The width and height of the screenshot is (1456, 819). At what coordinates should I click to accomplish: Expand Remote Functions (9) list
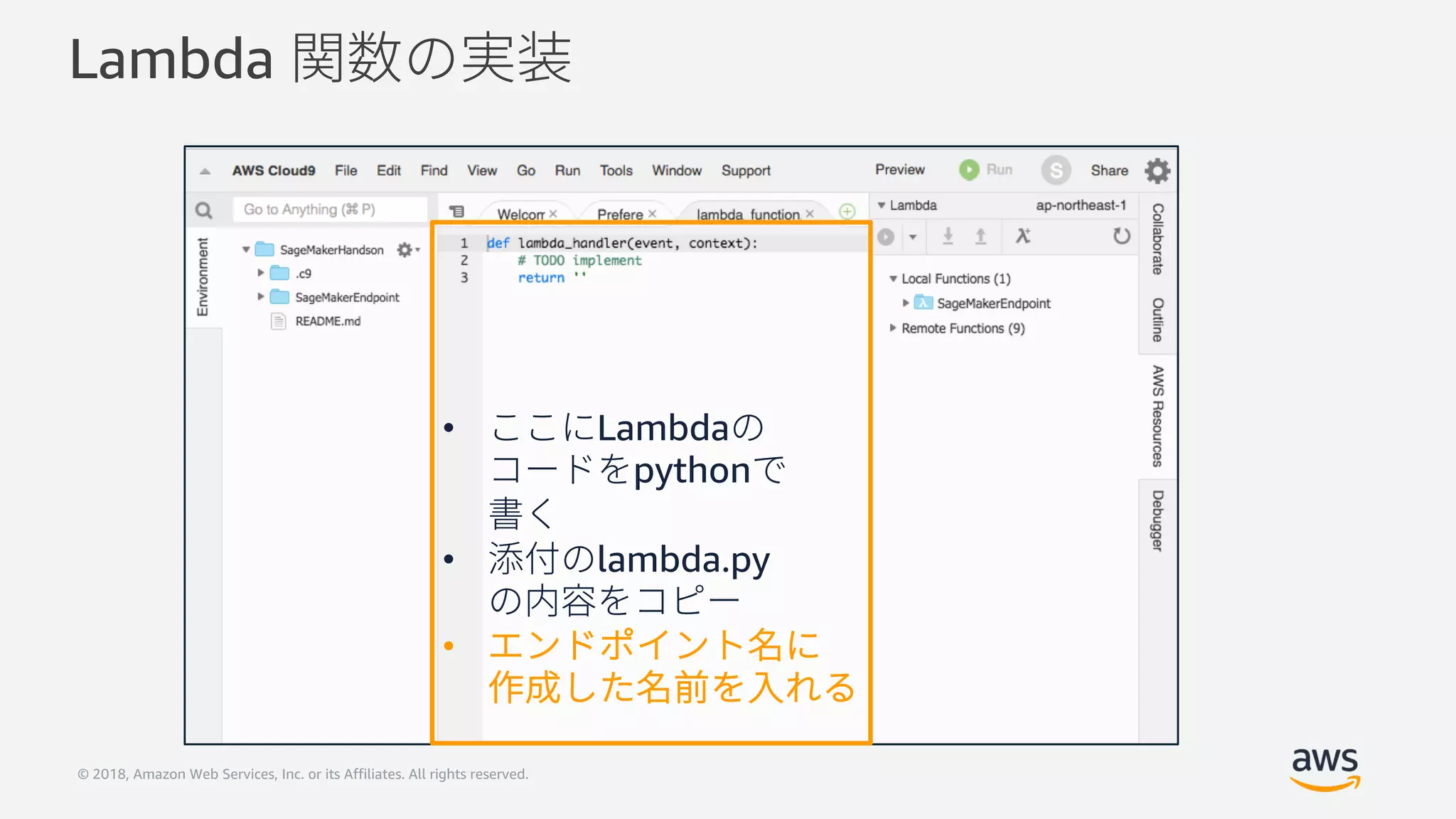tap(893, 328)
